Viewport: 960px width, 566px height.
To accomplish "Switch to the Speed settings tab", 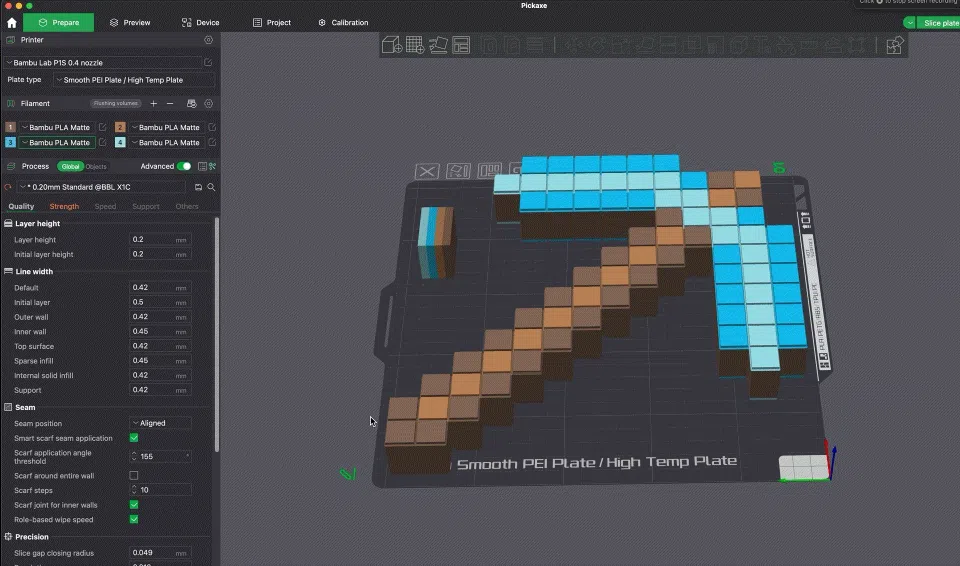I will coord(105,206).
